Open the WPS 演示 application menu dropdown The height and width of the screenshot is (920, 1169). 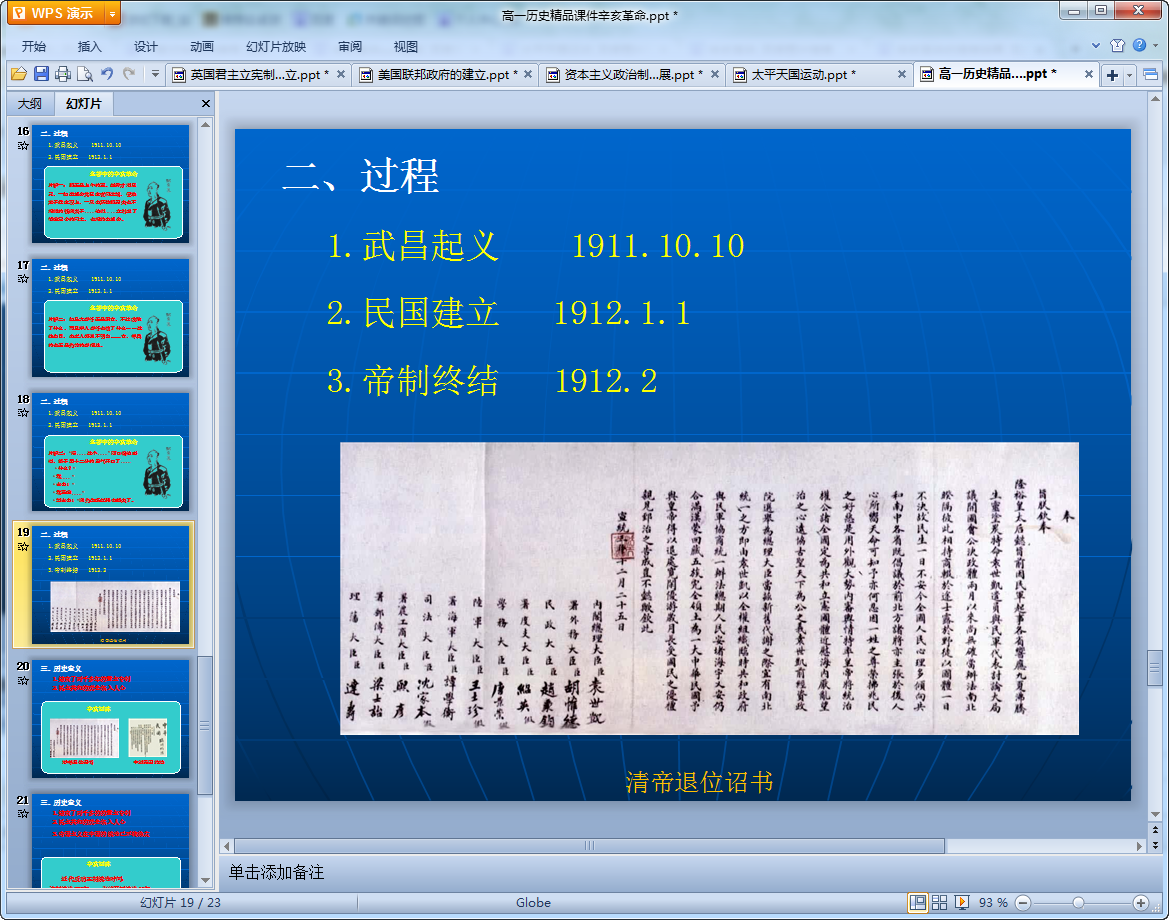coord(112,13)
